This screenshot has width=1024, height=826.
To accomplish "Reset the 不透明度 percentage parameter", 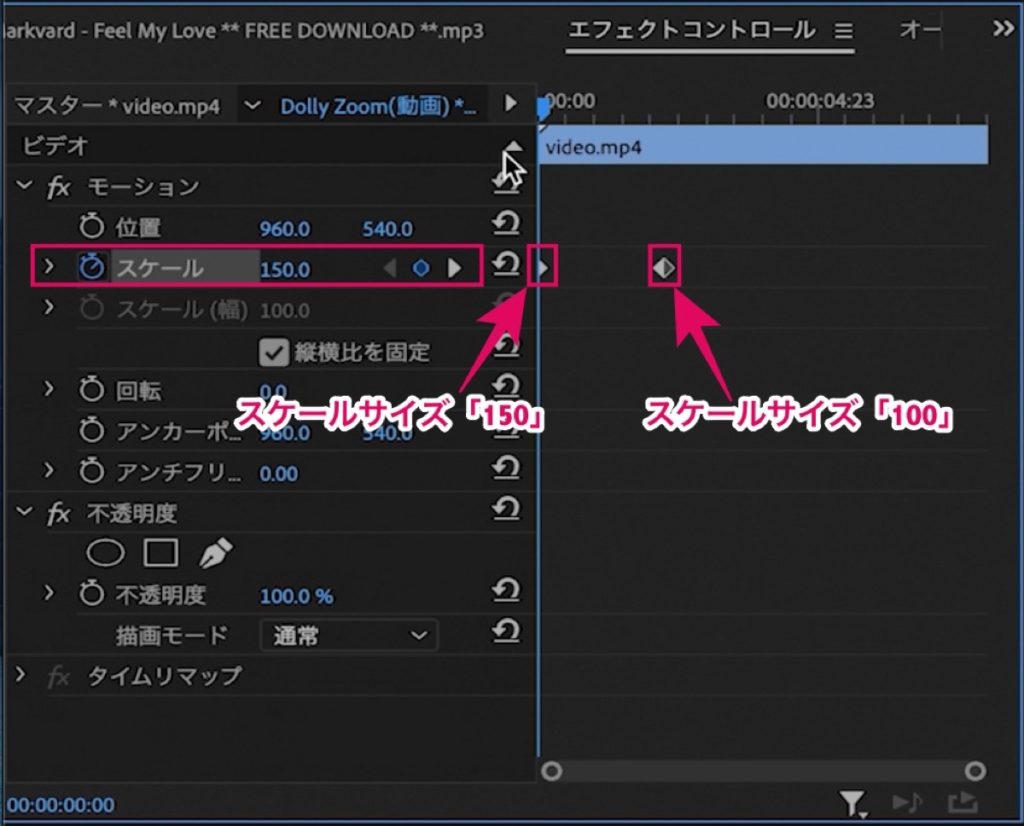I will coord(506,590).
